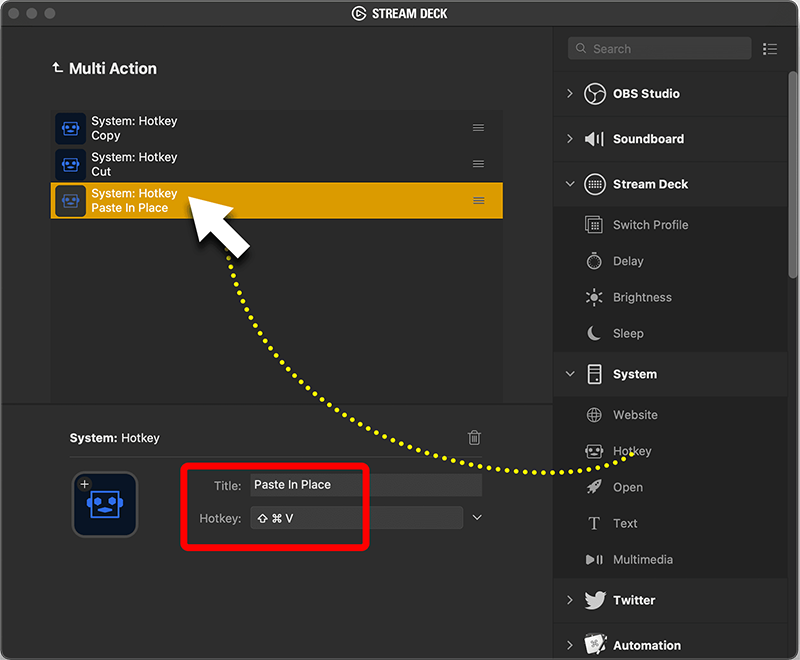The width and height of the screenshot is (800, 660).
Task: Expand the Soundboard category
Action: coord(570,139)
